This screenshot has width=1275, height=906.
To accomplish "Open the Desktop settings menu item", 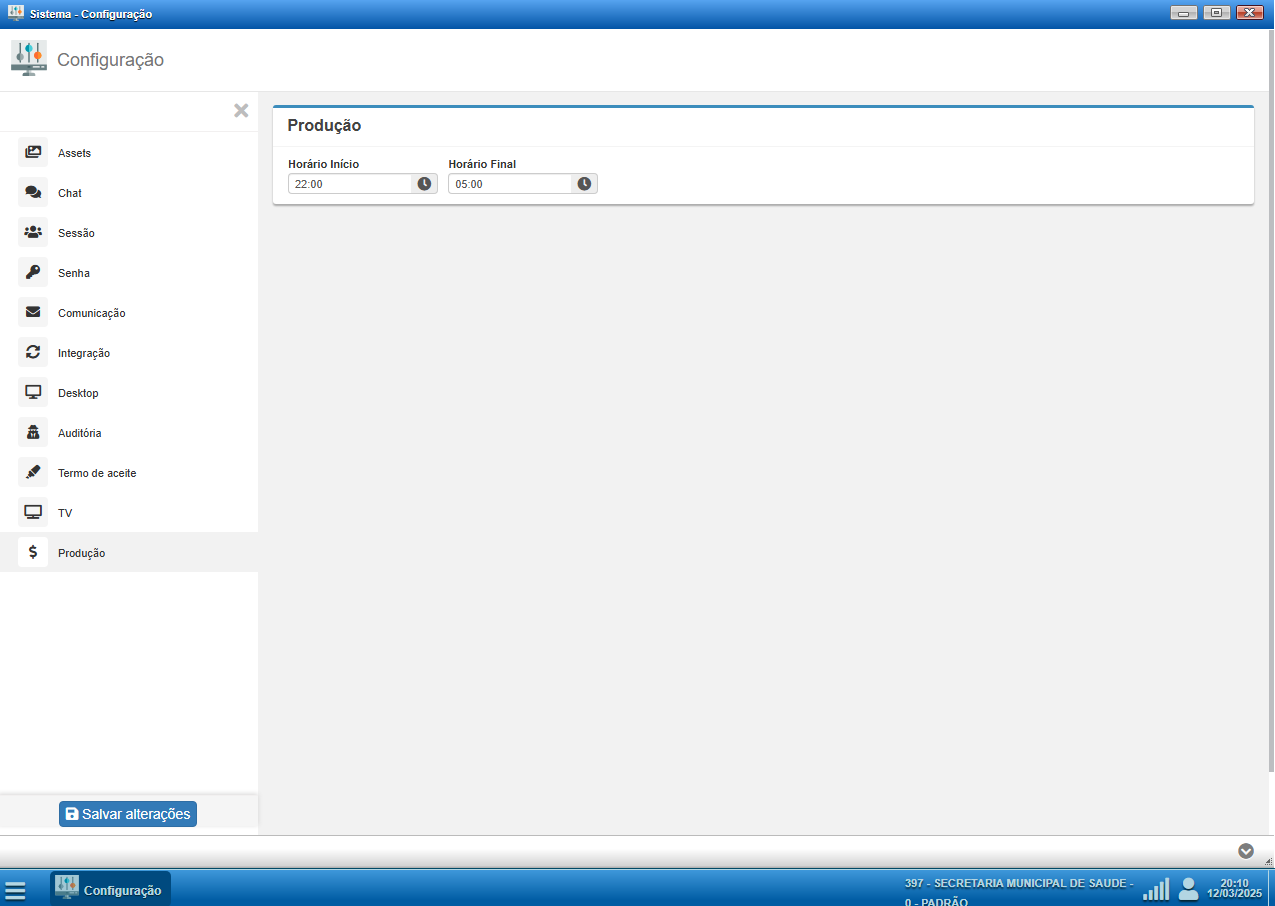I will (x=78, y=393).
